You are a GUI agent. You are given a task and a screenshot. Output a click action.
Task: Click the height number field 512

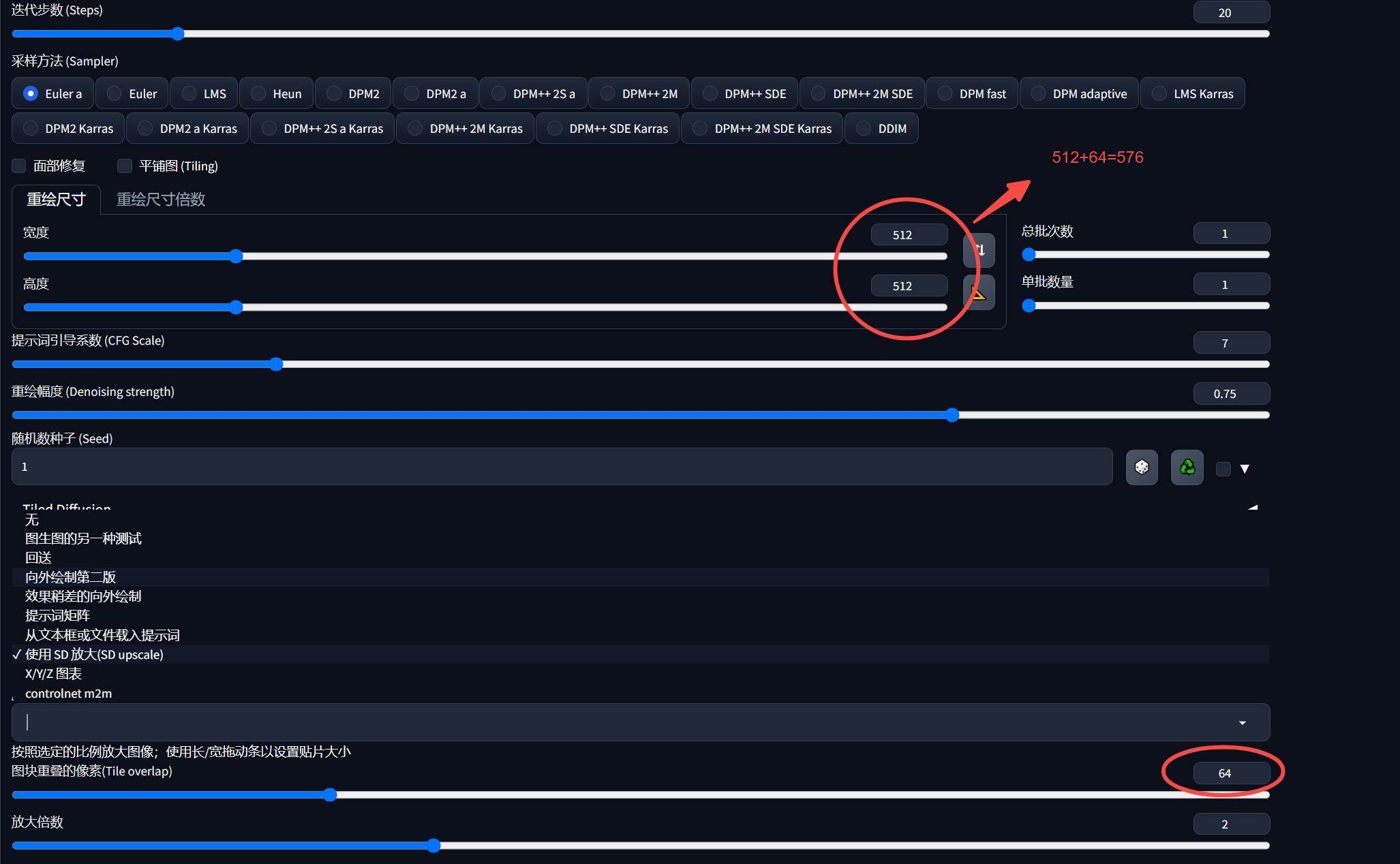click(x=909, y=286)
